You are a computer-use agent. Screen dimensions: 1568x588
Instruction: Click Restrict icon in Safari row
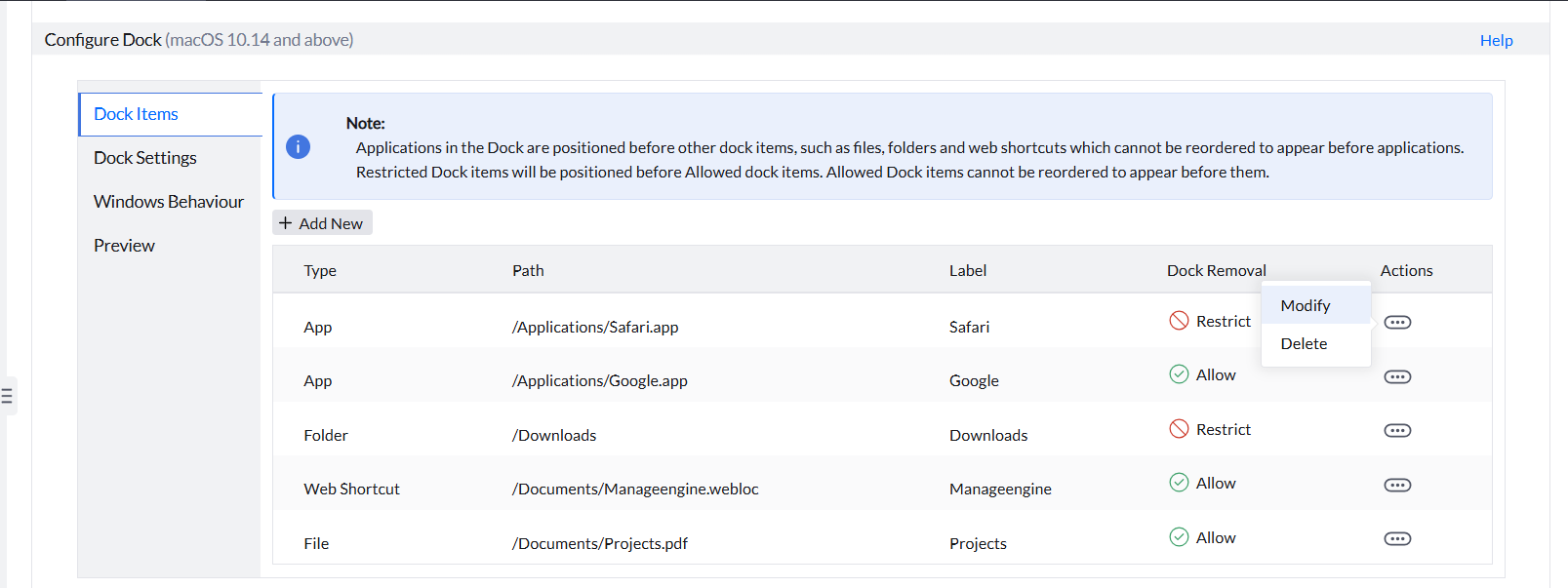coord(1179,321)
